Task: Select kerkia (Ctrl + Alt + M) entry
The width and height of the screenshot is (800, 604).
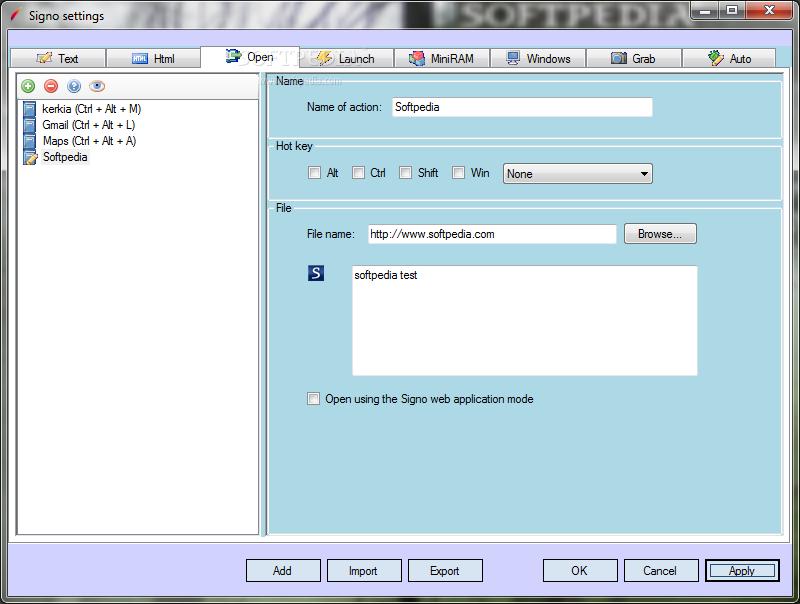Action: tap(91, 109)
